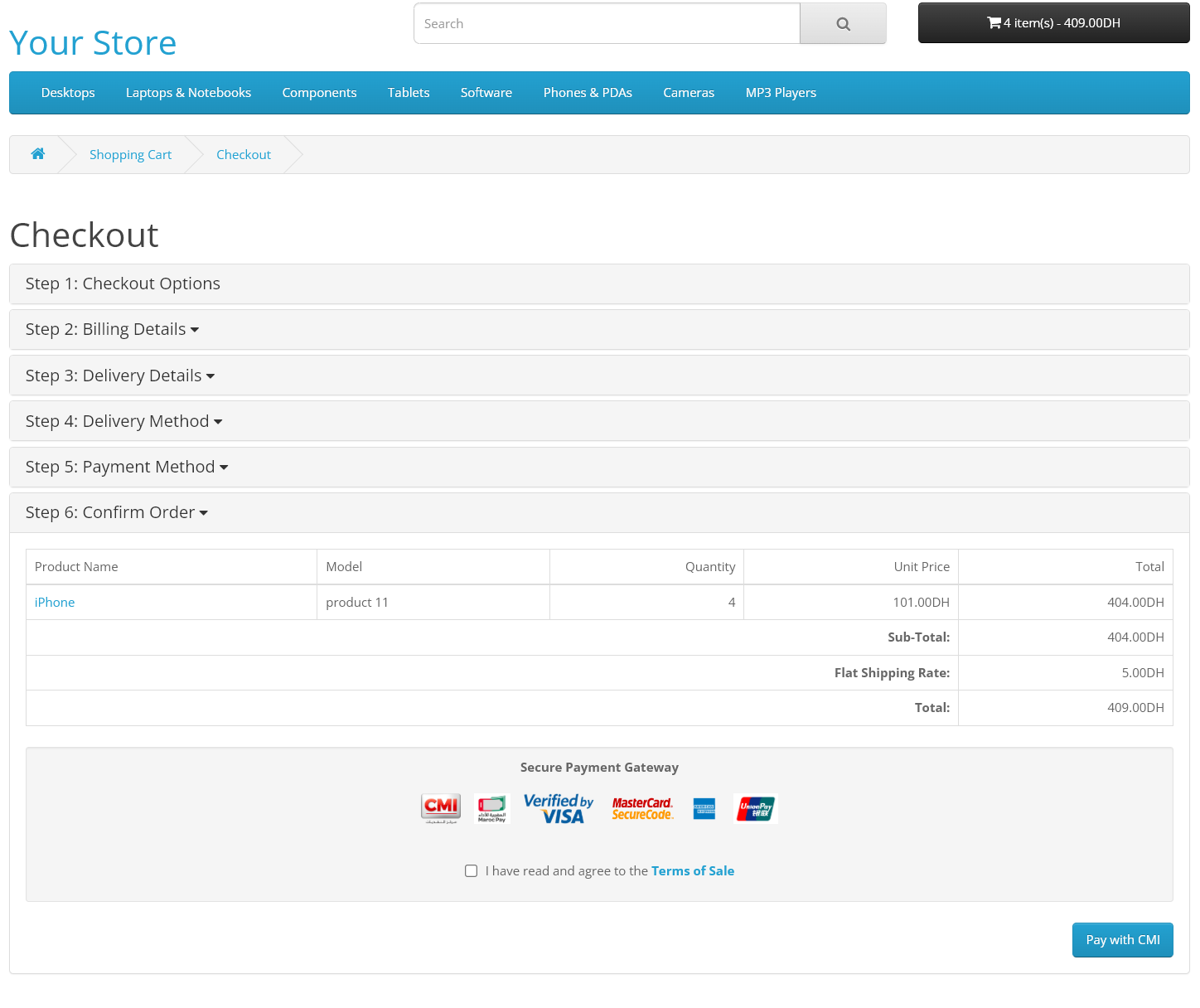
Task: Click the Maroc Pay logo
Action: [491, 808]
